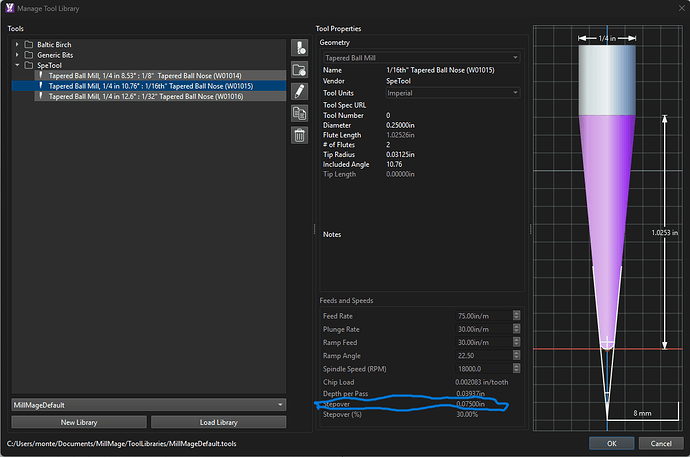Click the Tool Number value 0
The width and height of the screenshot is (690, 457).
(x=388, y=115)
